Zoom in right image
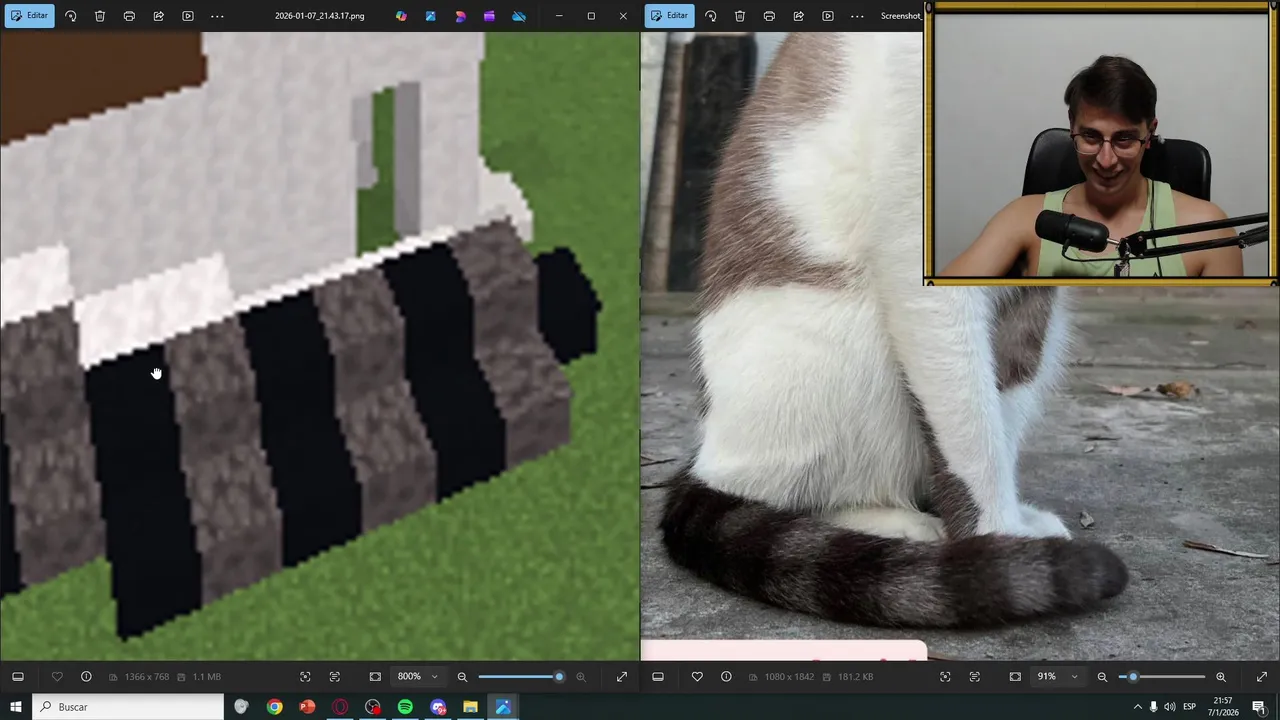This screenshot has height=720, width=1280. click(1221, 677)
